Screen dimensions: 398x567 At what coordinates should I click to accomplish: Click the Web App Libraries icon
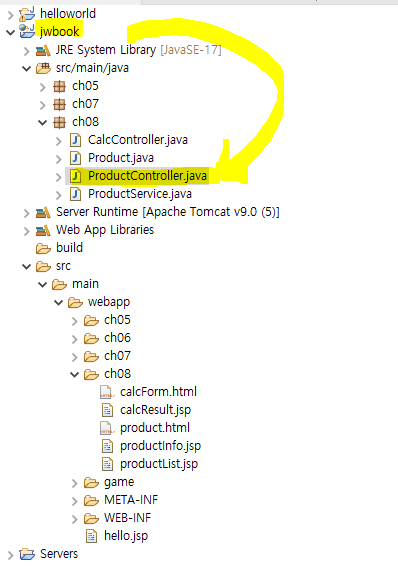click(43, 230)
